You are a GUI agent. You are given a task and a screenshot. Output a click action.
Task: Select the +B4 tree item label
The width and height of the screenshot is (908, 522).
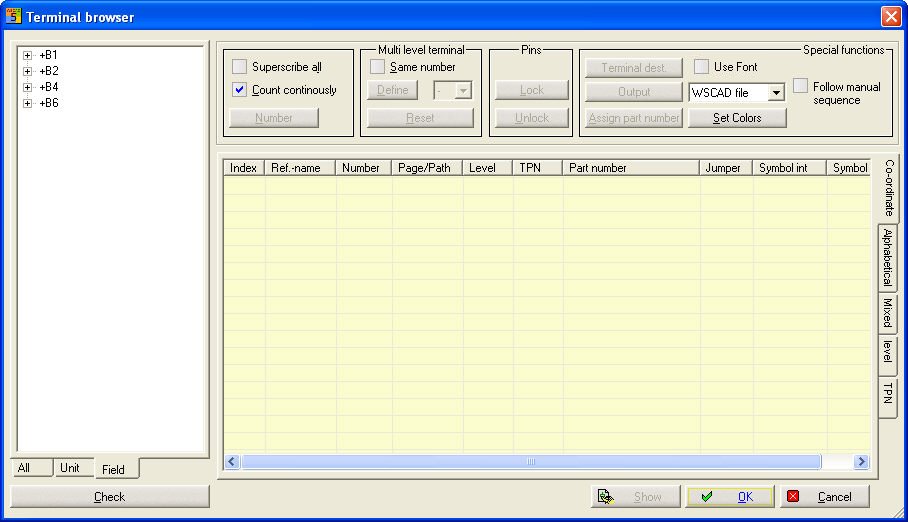pos(49,87)
